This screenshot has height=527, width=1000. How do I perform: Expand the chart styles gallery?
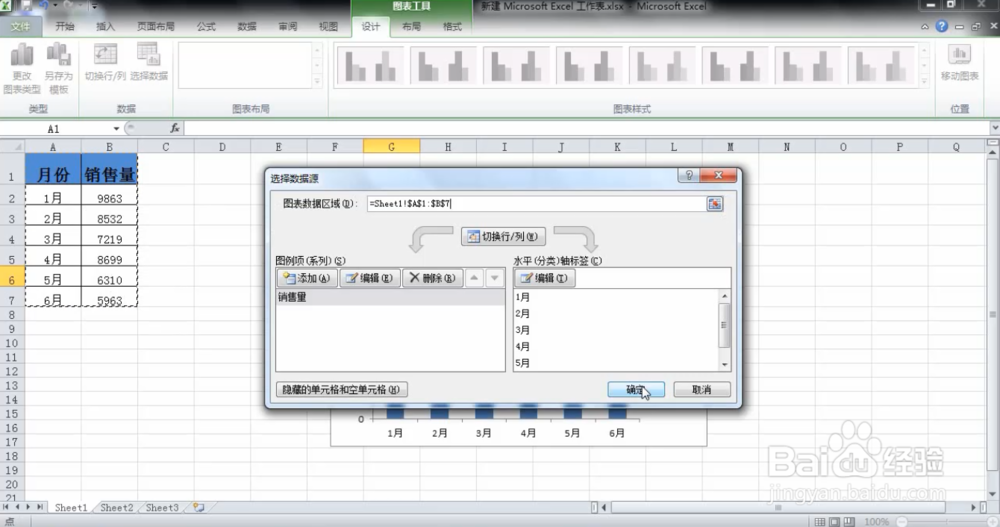[923, 82]
